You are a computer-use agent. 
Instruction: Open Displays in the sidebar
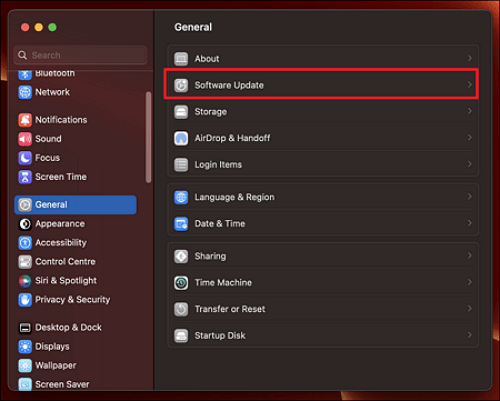click(x=75, y=347)
